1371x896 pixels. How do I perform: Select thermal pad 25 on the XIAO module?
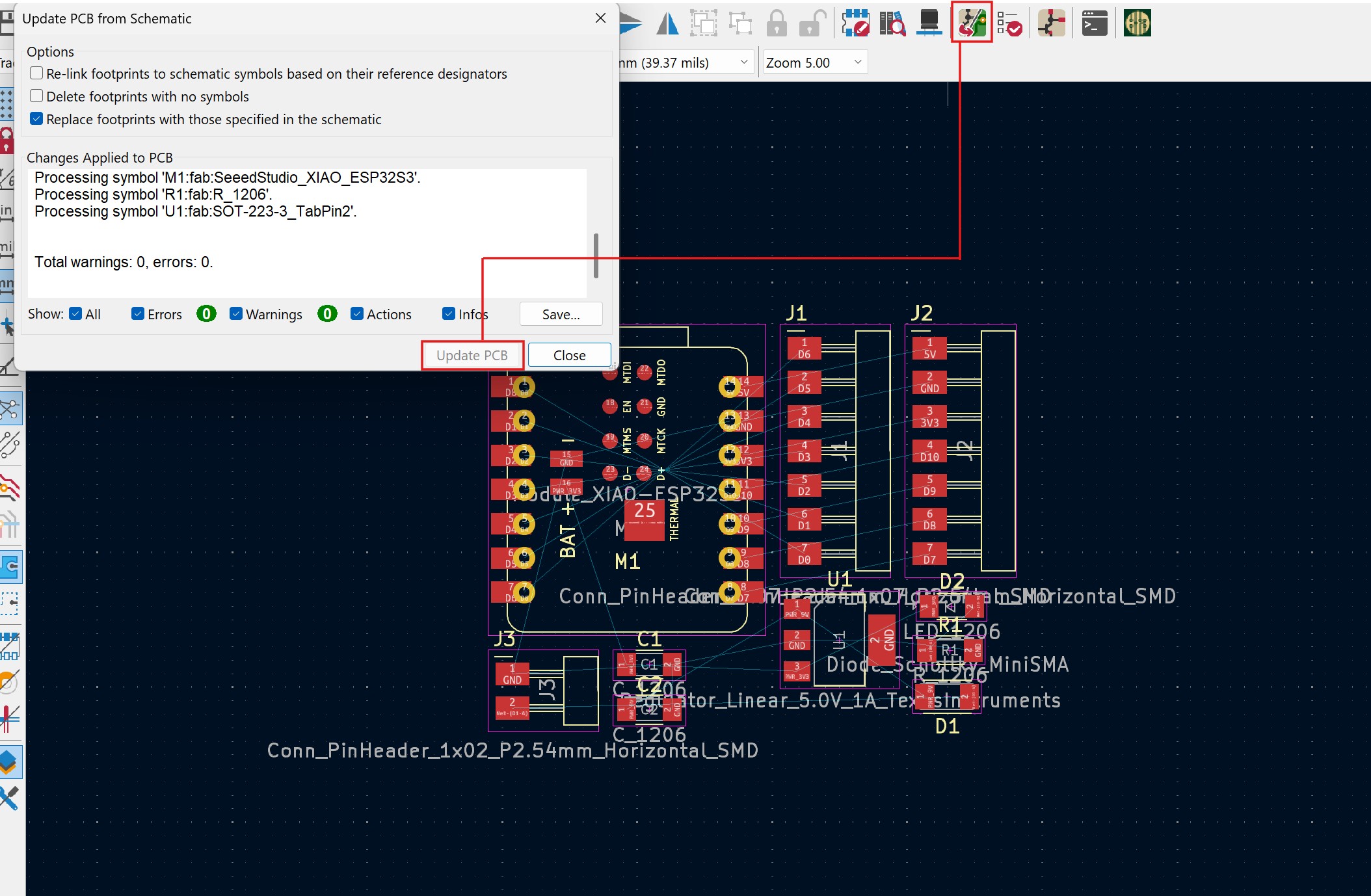click(x=645, y=521)
